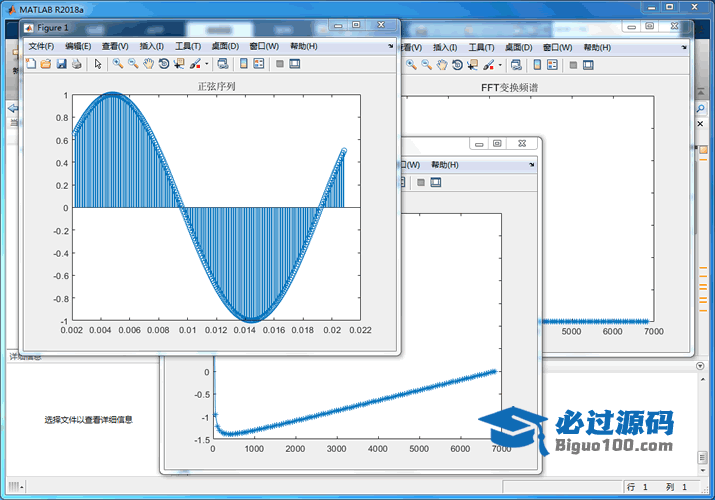Select Data Cursor tool in FFT figure window
The image size is (715, 500).
472,65
